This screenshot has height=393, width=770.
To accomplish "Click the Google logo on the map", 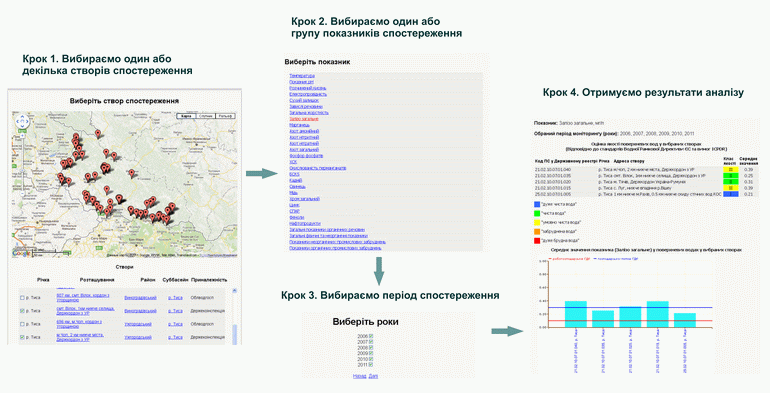I will 22,253.
